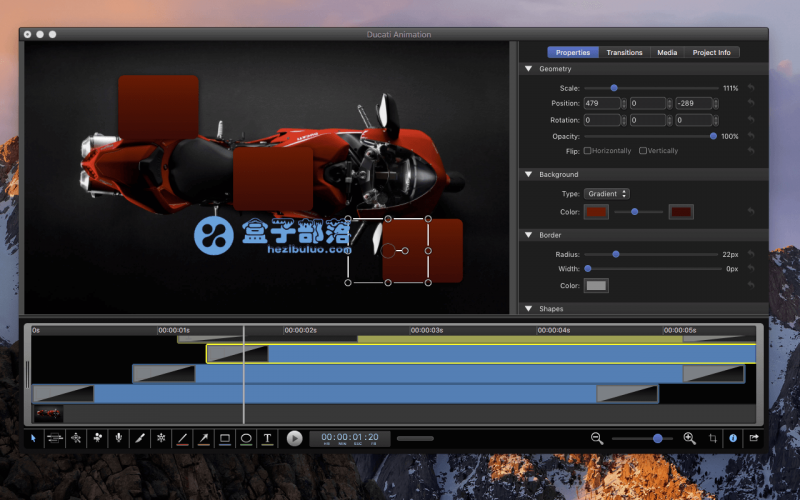Collapse the Geometry section
The width and height of the screenshot is (800, 500).
pyautogui.click(x=529, y=68)
